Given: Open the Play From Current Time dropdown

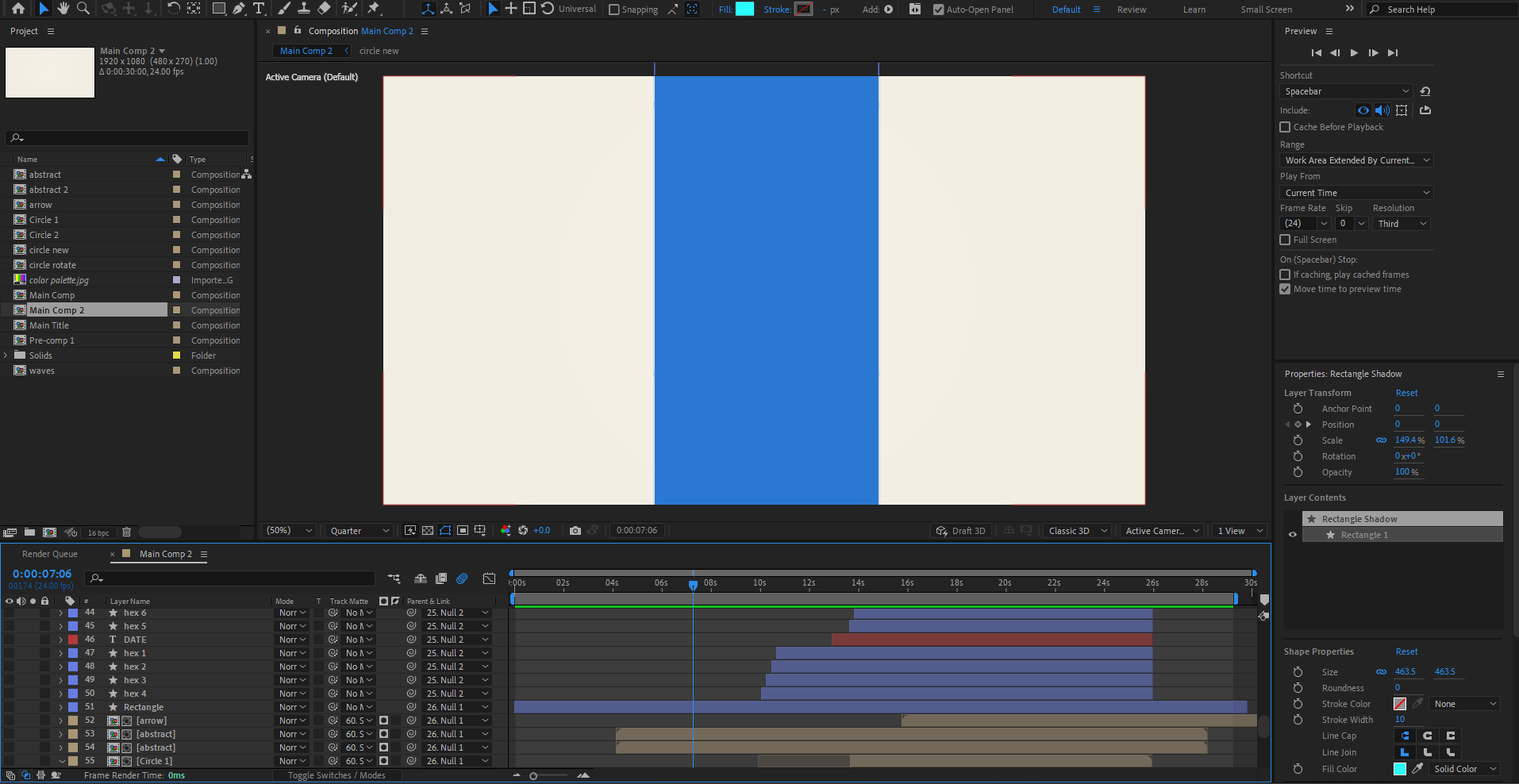Looking at the screenshot, I should [1356, 193].
